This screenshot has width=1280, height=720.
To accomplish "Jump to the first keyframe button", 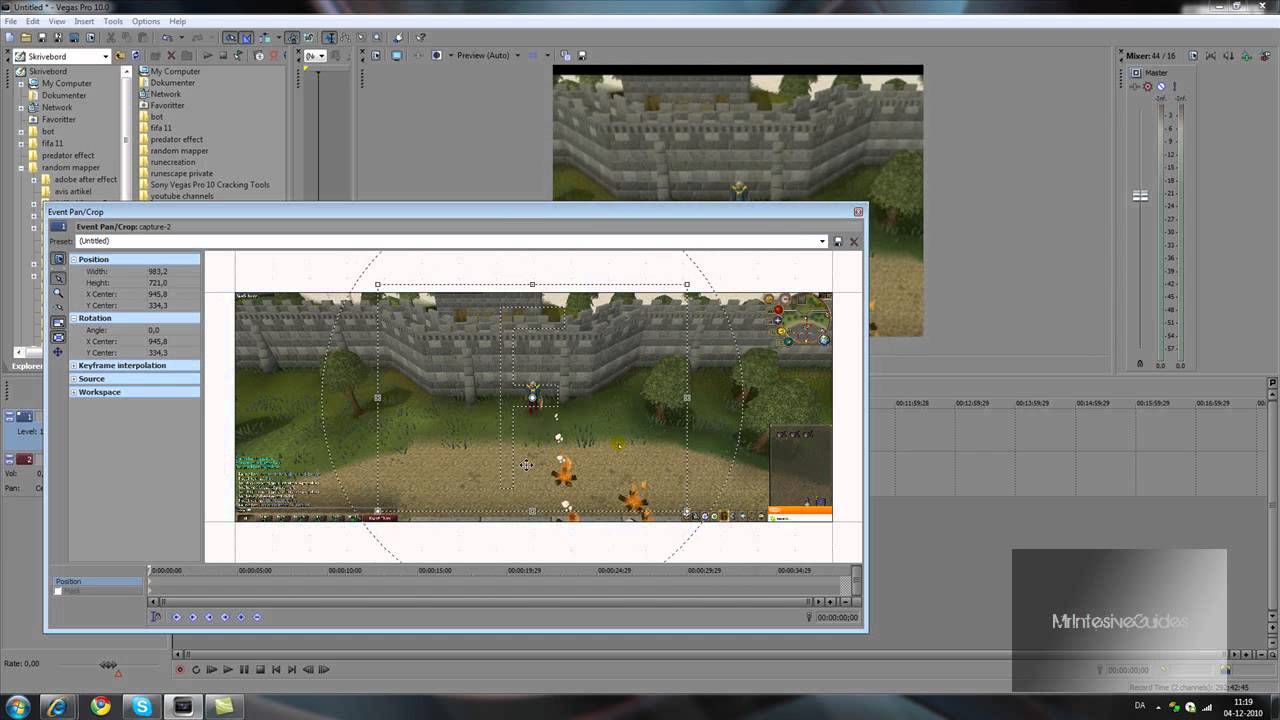I will [177, 617].
